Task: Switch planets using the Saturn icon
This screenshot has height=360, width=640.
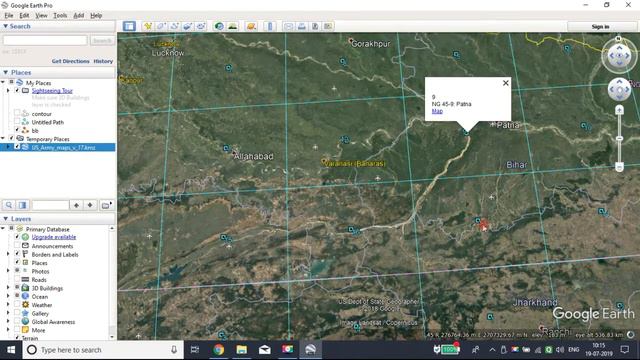Action: 251,26
